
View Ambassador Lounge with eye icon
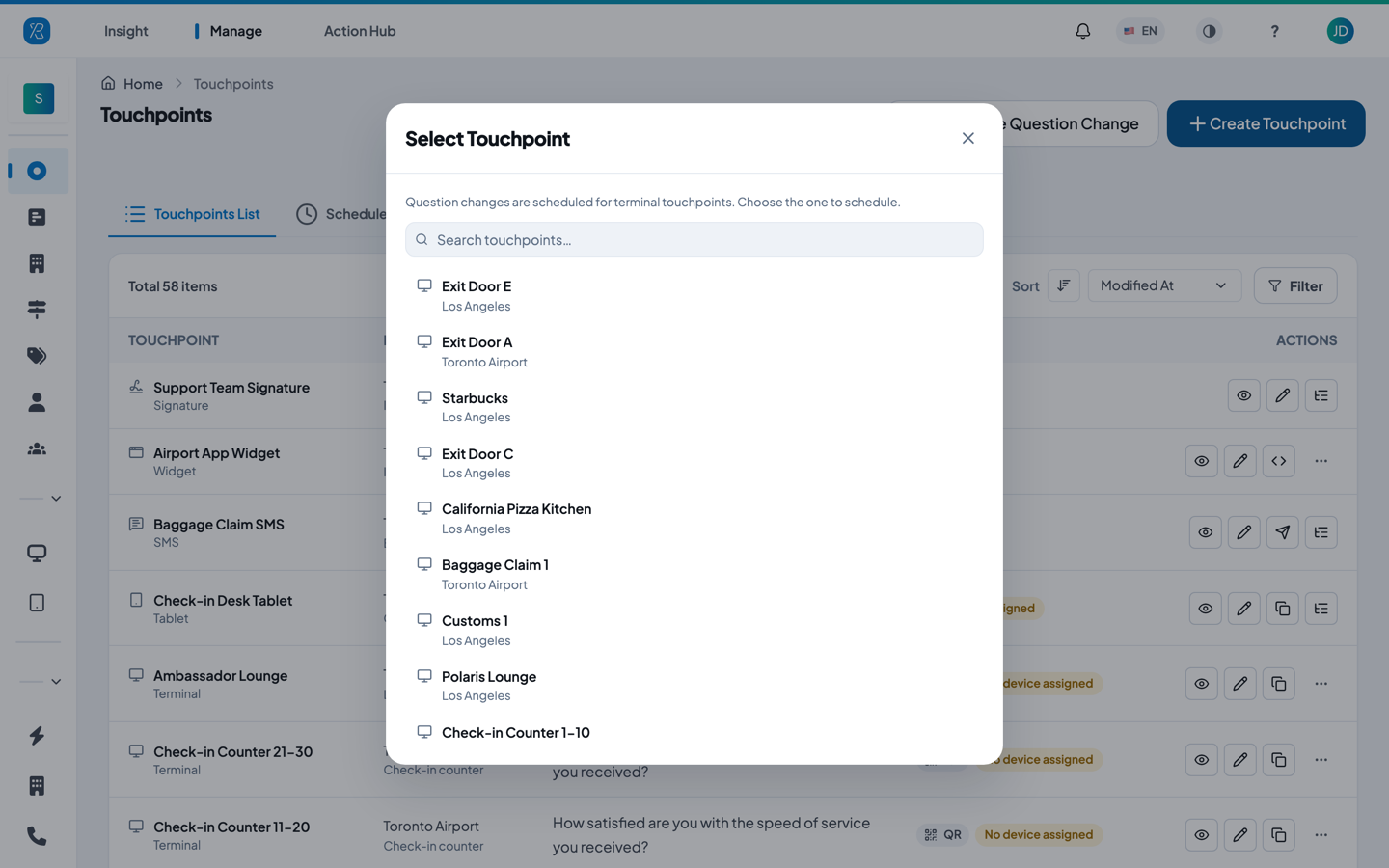[1201, 684]
